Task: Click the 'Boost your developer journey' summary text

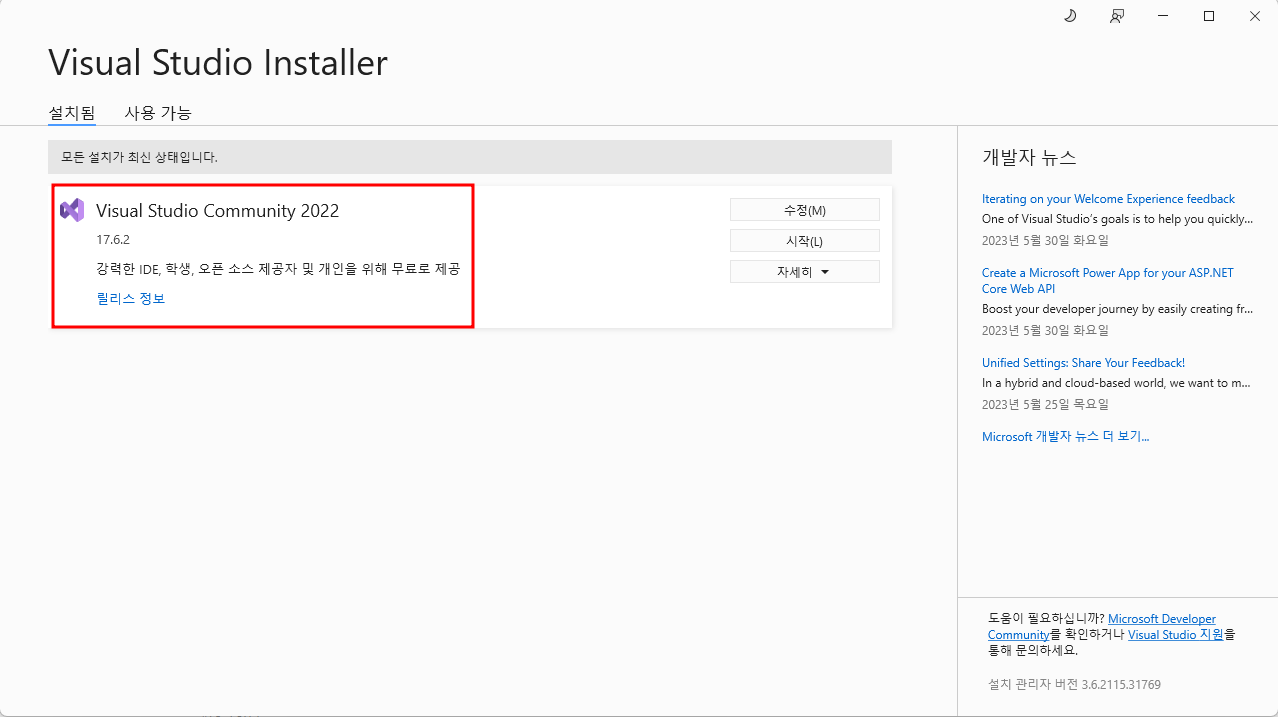Action: click(1117, 309)
